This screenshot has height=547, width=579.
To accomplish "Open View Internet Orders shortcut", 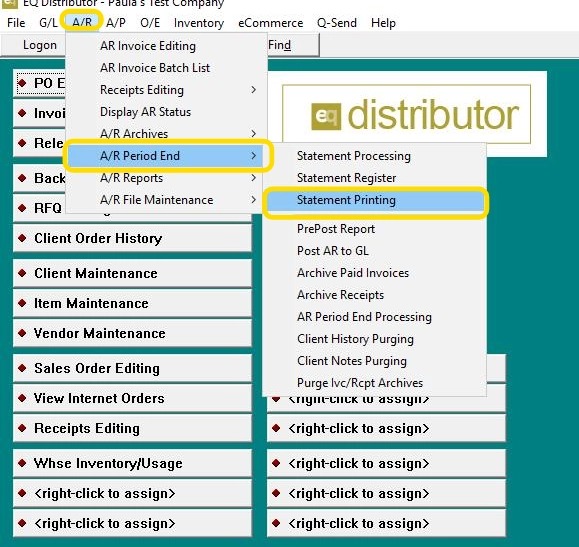I will pos(132,398).
